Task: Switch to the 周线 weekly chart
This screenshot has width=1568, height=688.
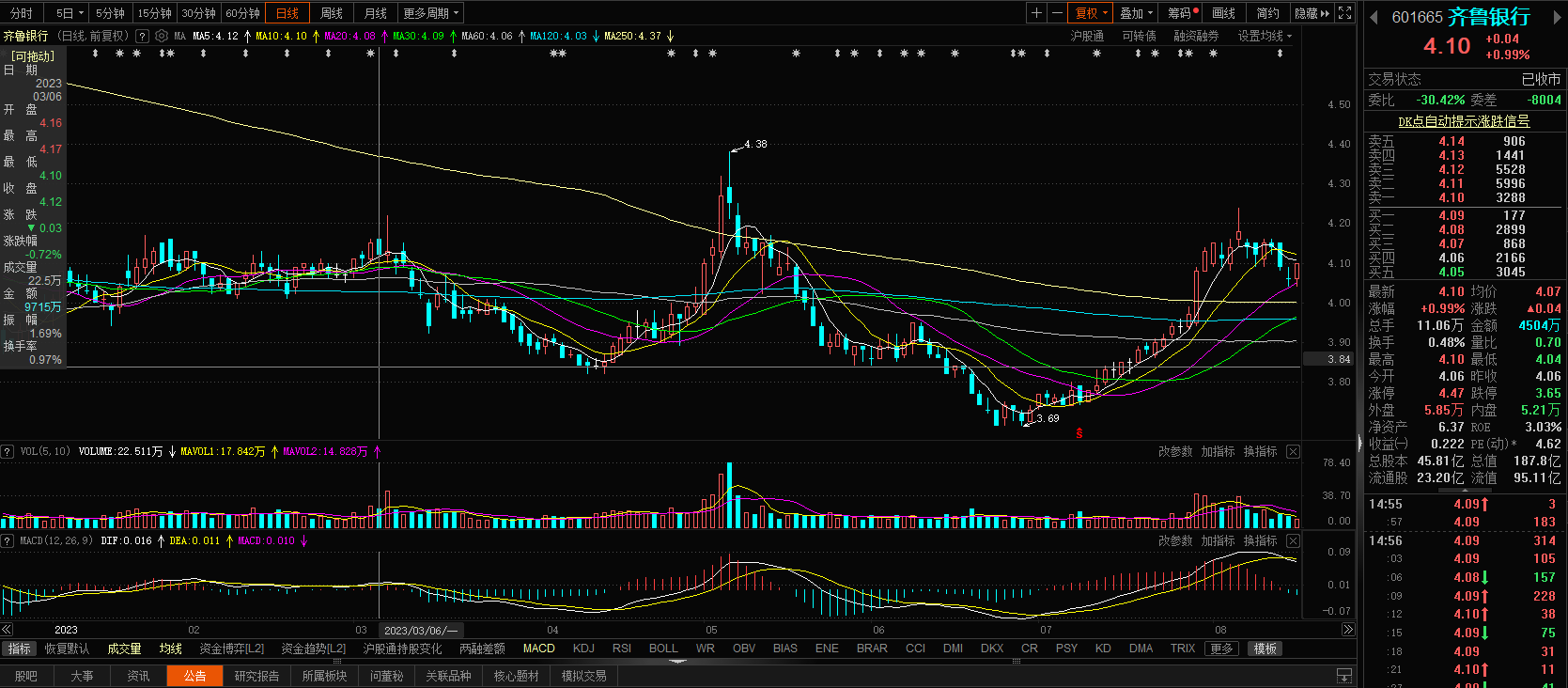Action: tap(331, 13)
